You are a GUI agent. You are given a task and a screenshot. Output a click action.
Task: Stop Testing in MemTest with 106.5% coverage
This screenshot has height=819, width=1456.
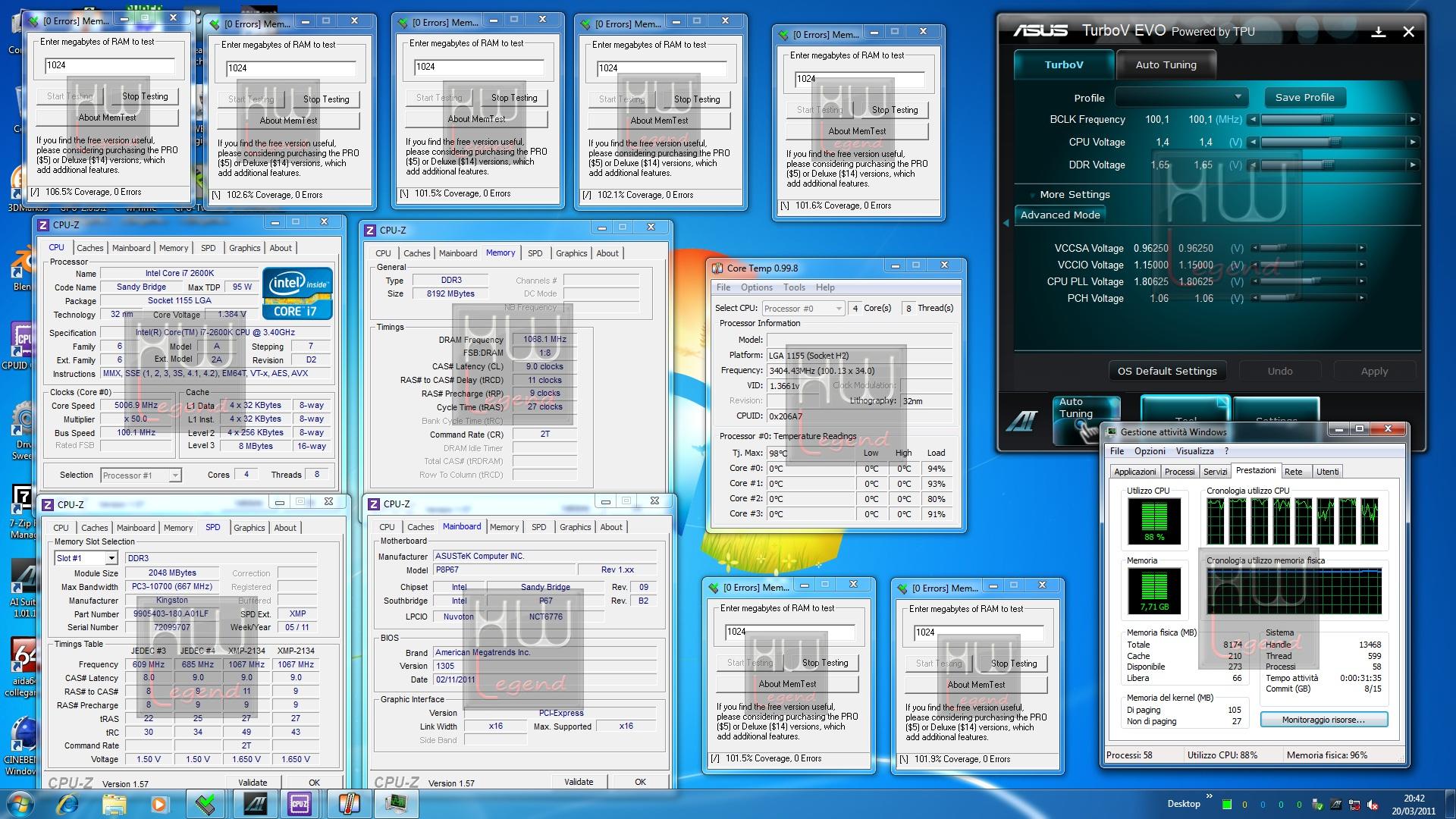pos(145,96)
